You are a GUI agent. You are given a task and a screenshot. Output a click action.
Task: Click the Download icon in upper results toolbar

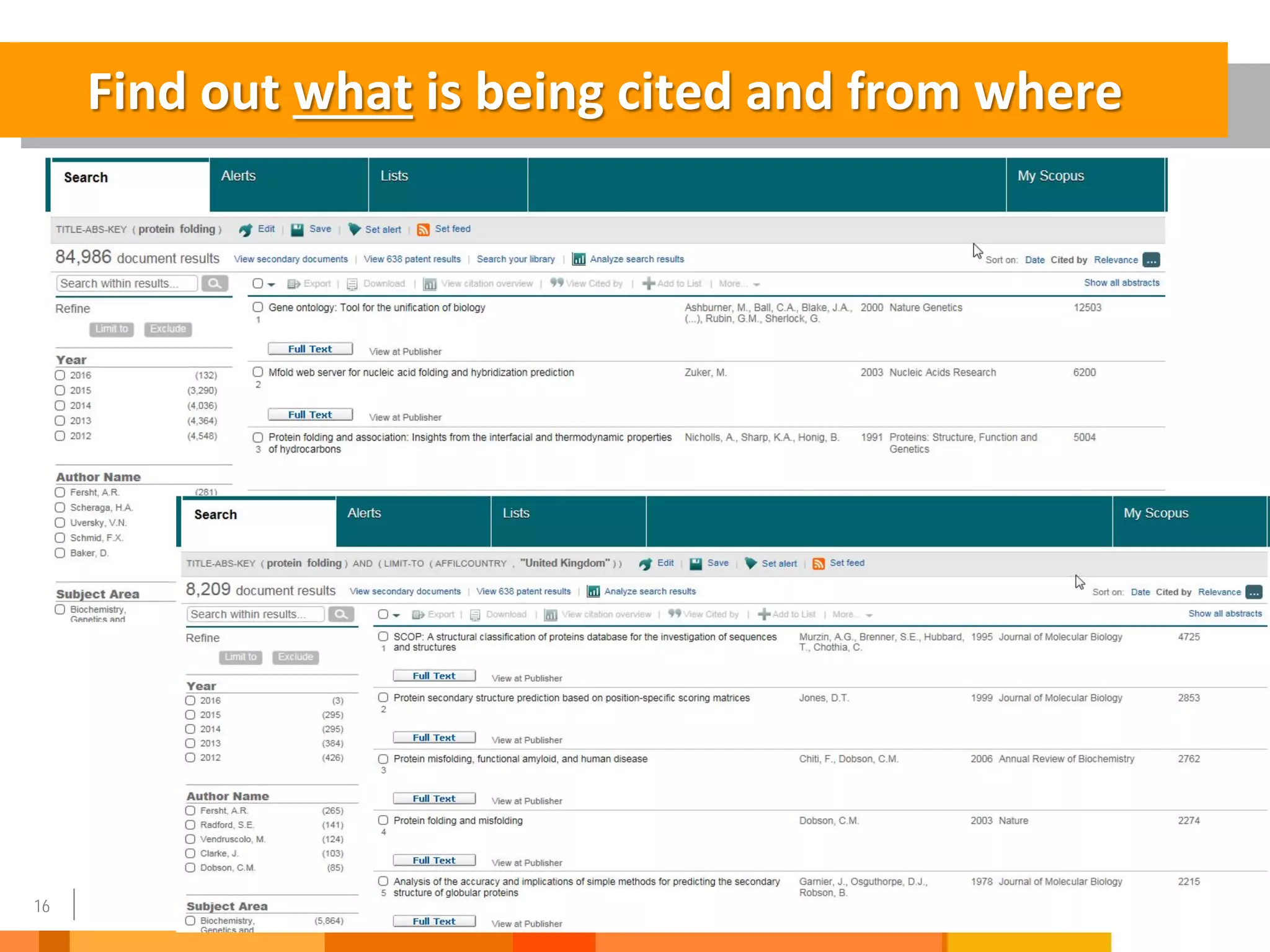point(352,284)
